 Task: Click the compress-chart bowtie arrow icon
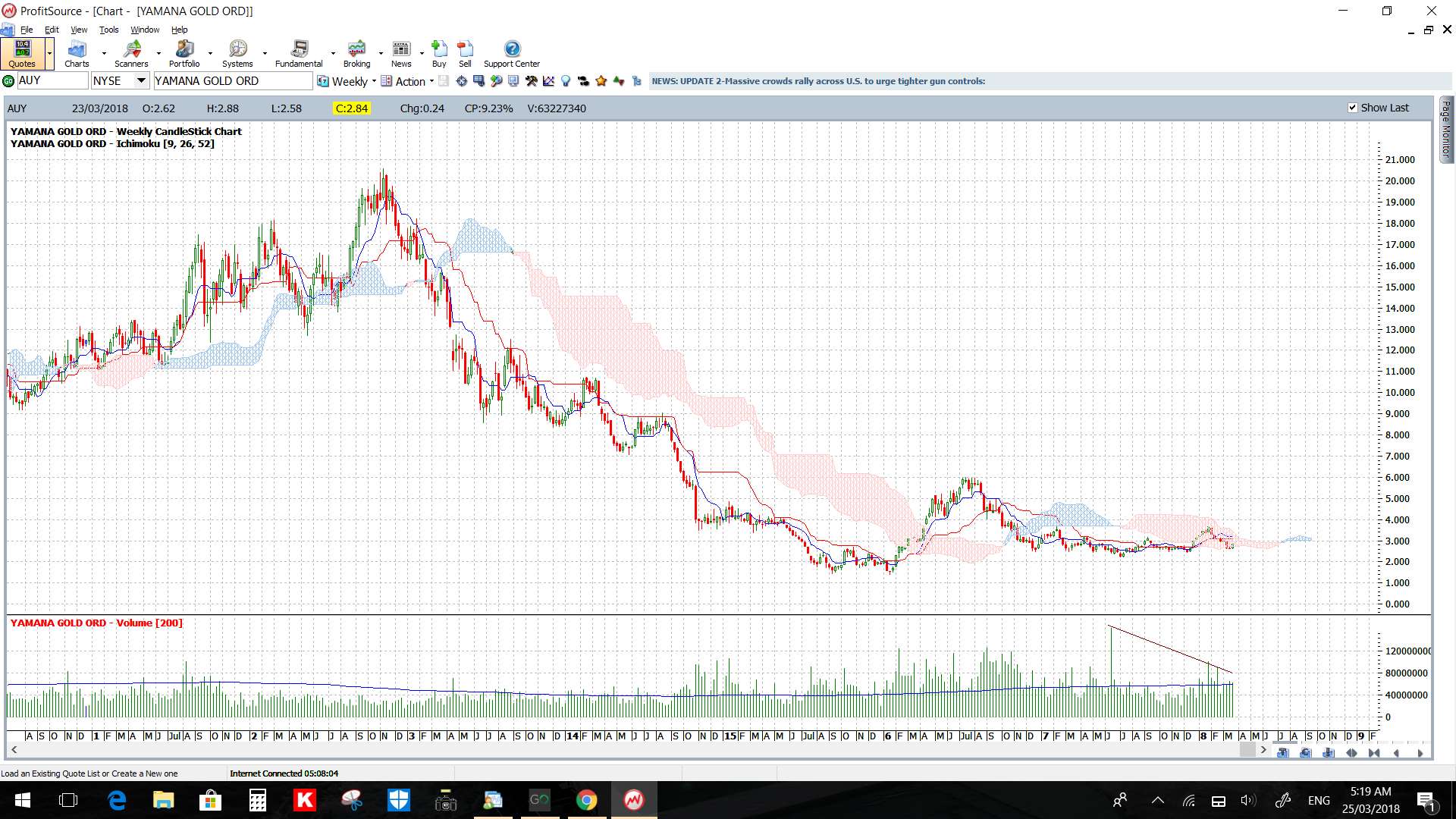1374,753
